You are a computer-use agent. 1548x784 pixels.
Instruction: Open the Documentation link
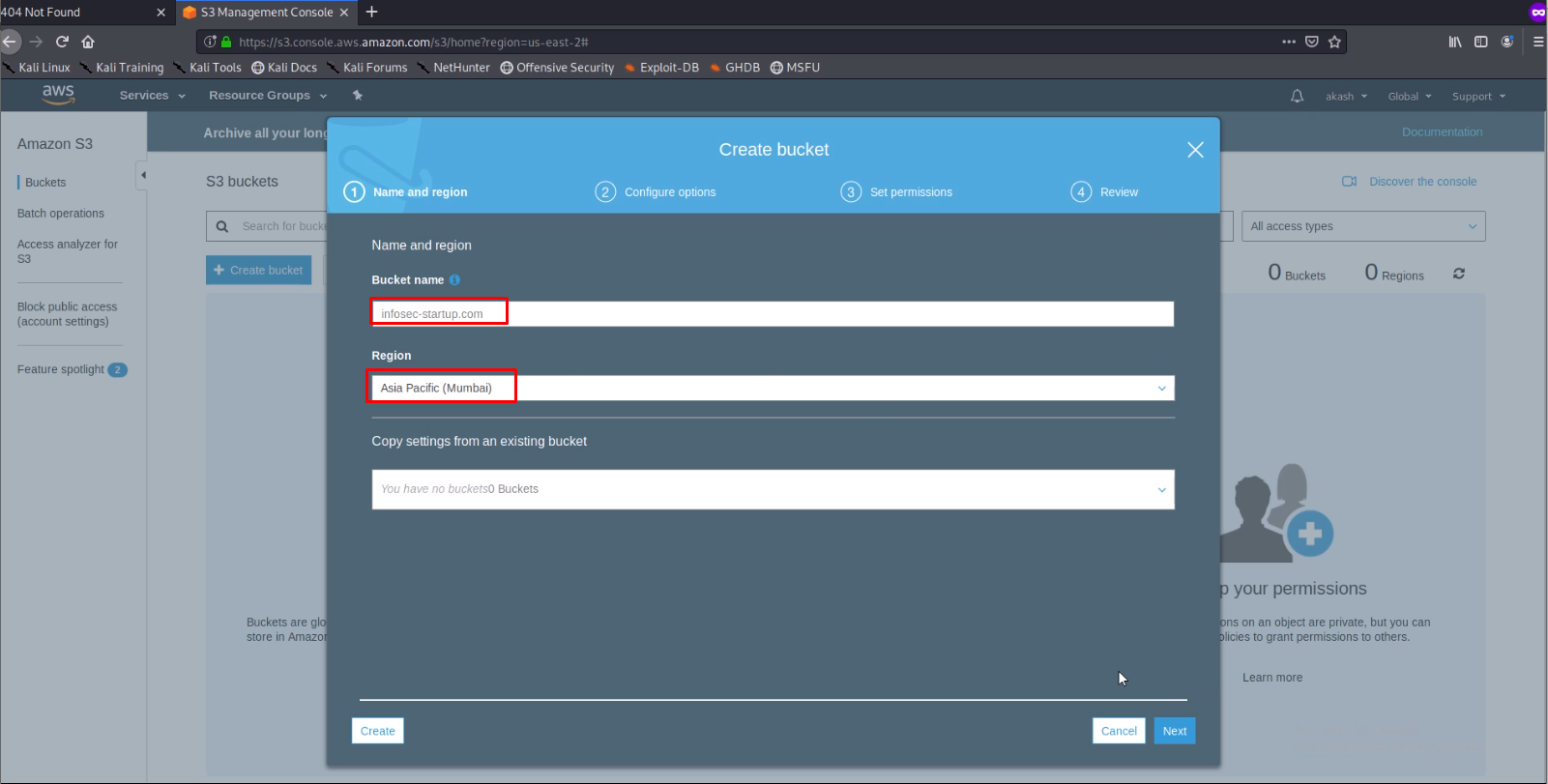(x=1442, y=132)
